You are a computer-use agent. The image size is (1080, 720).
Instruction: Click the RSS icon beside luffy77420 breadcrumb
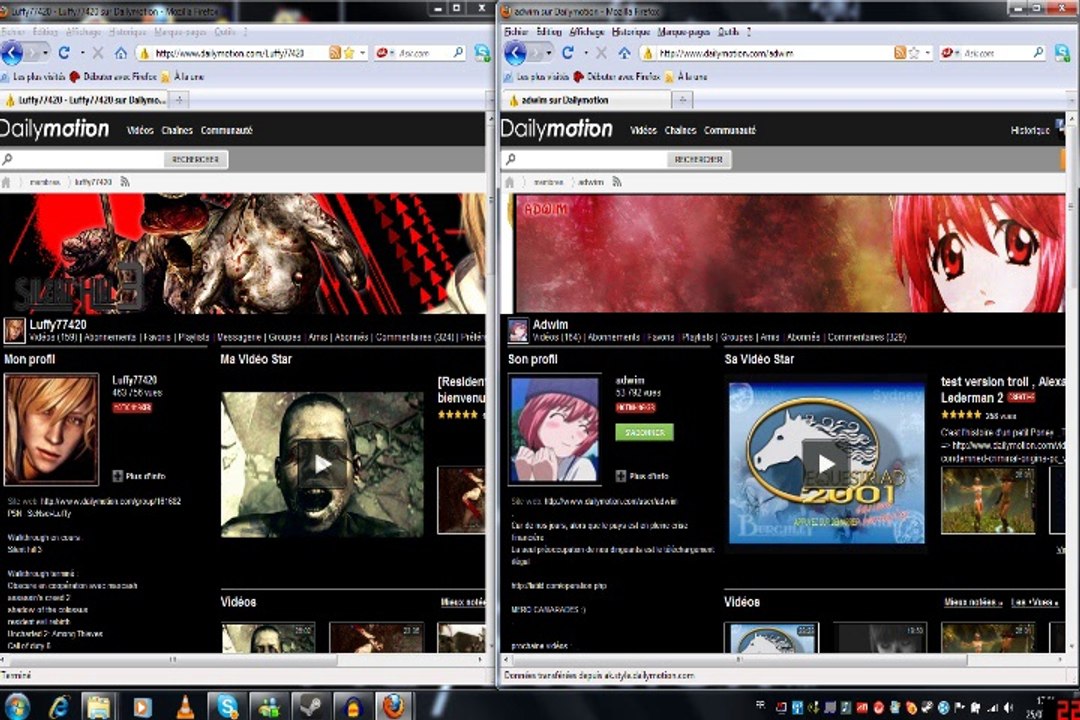125,182
